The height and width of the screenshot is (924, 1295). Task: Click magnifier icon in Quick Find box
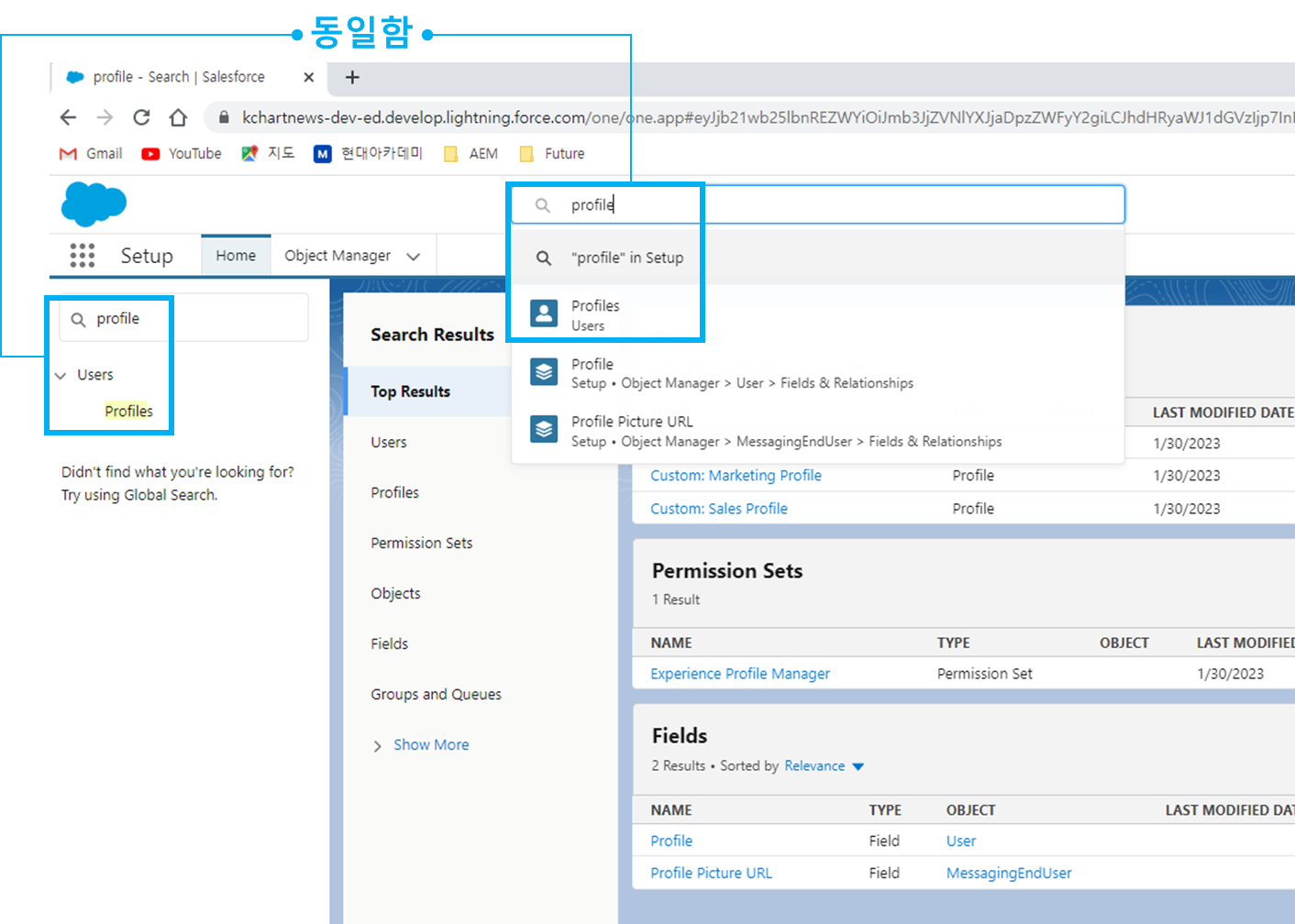coord(78,319)
